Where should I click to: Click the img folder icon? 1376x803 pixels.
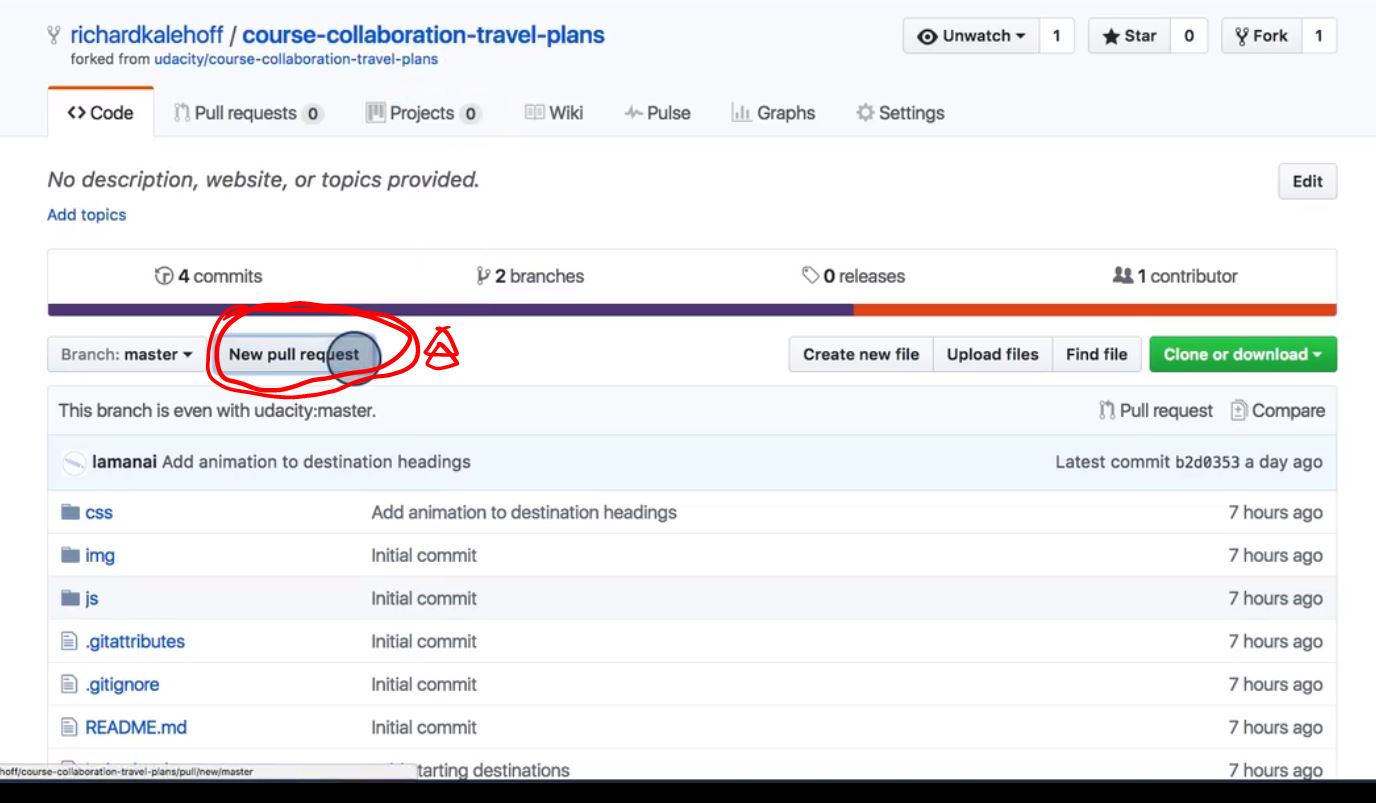(70, 555)
